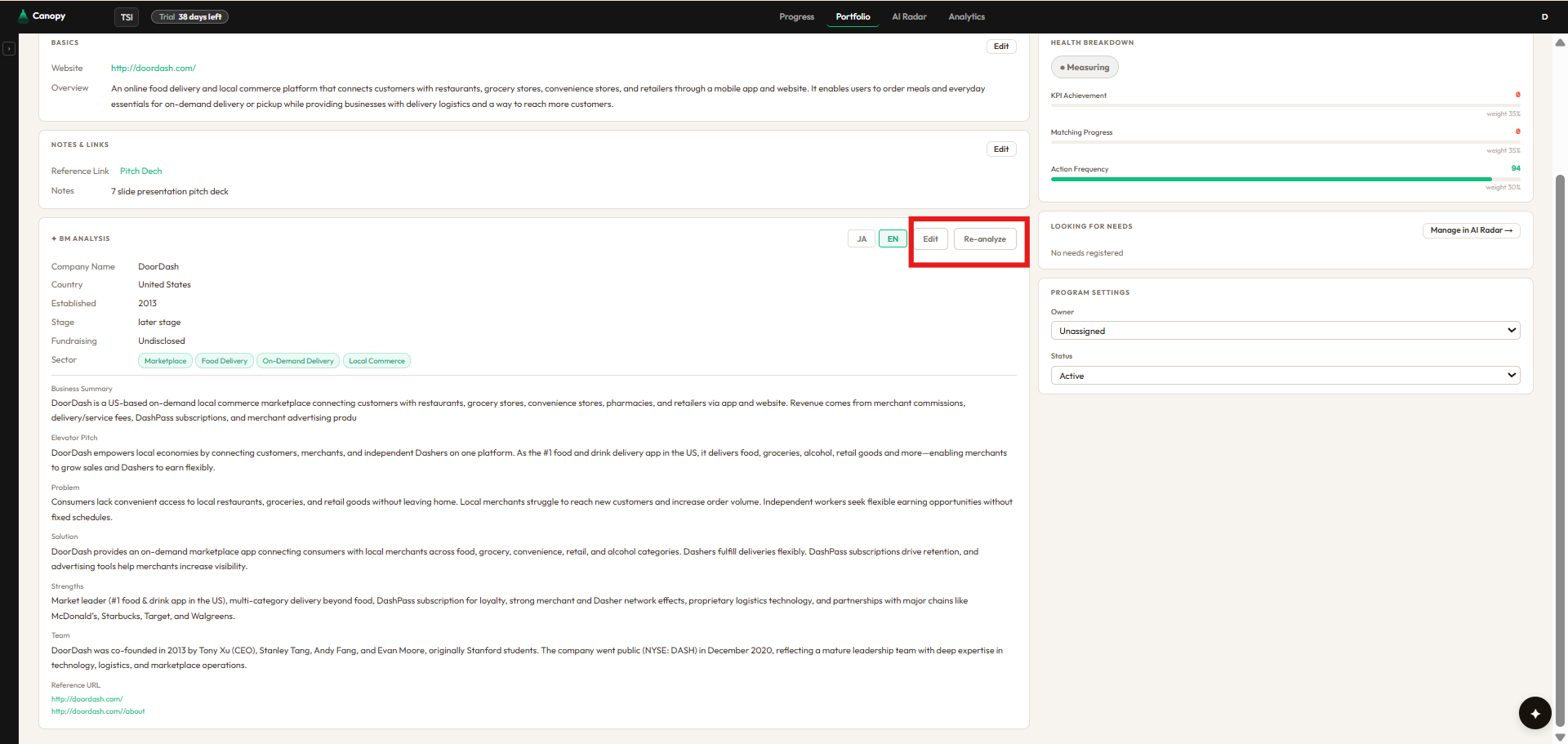
Task: Click the company name DoorDash value
Action: (158, 266)
